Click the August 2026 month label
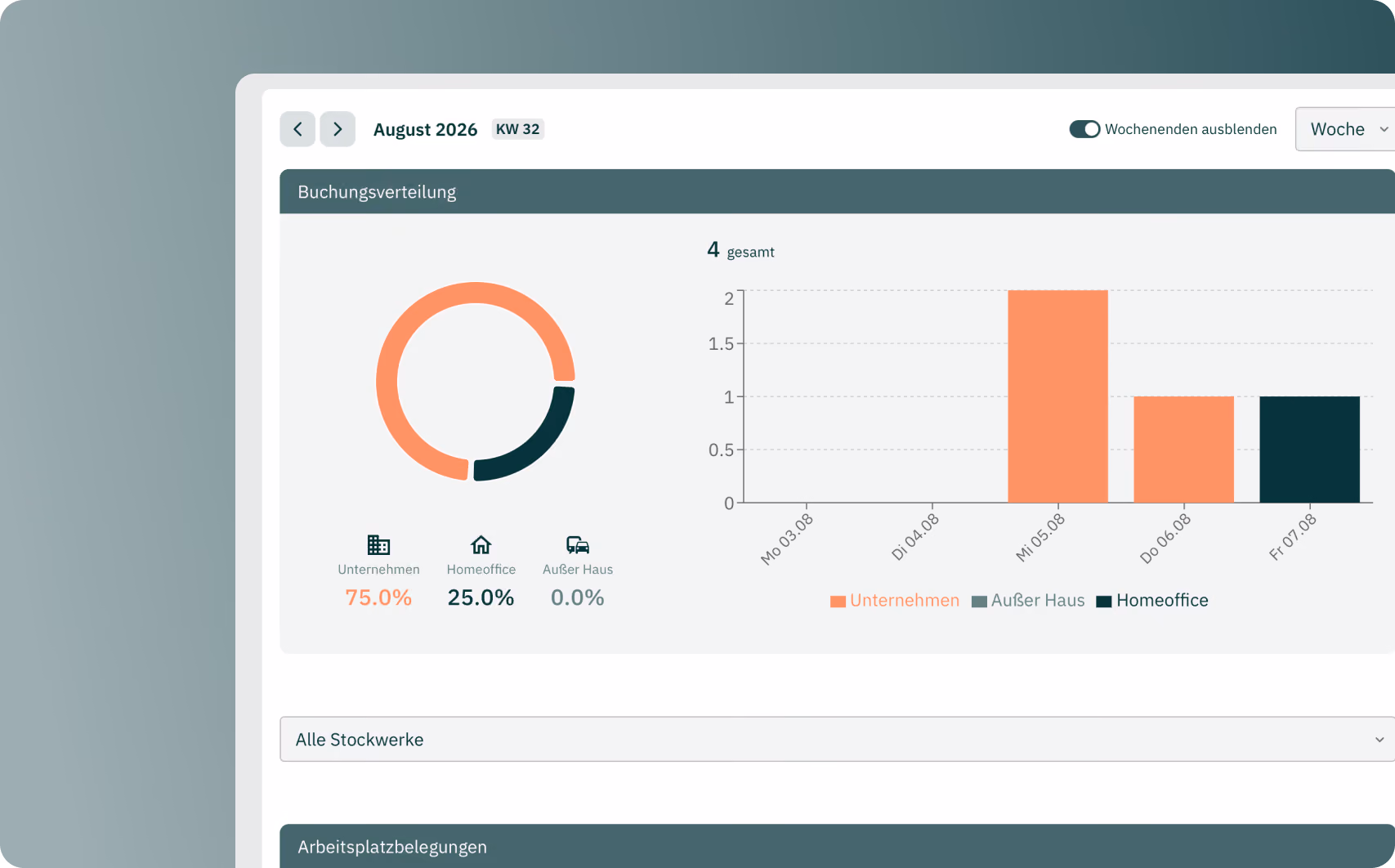Screen dimensions: 1395x868 (x=425, y=129)
